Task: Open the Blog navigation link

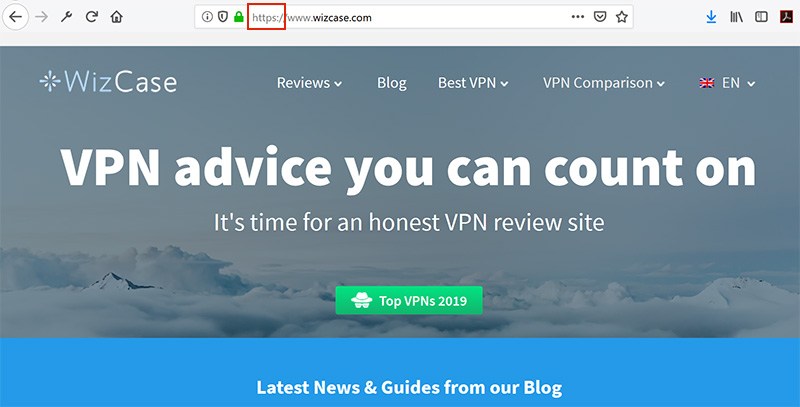Action: (x=392, y=83)
